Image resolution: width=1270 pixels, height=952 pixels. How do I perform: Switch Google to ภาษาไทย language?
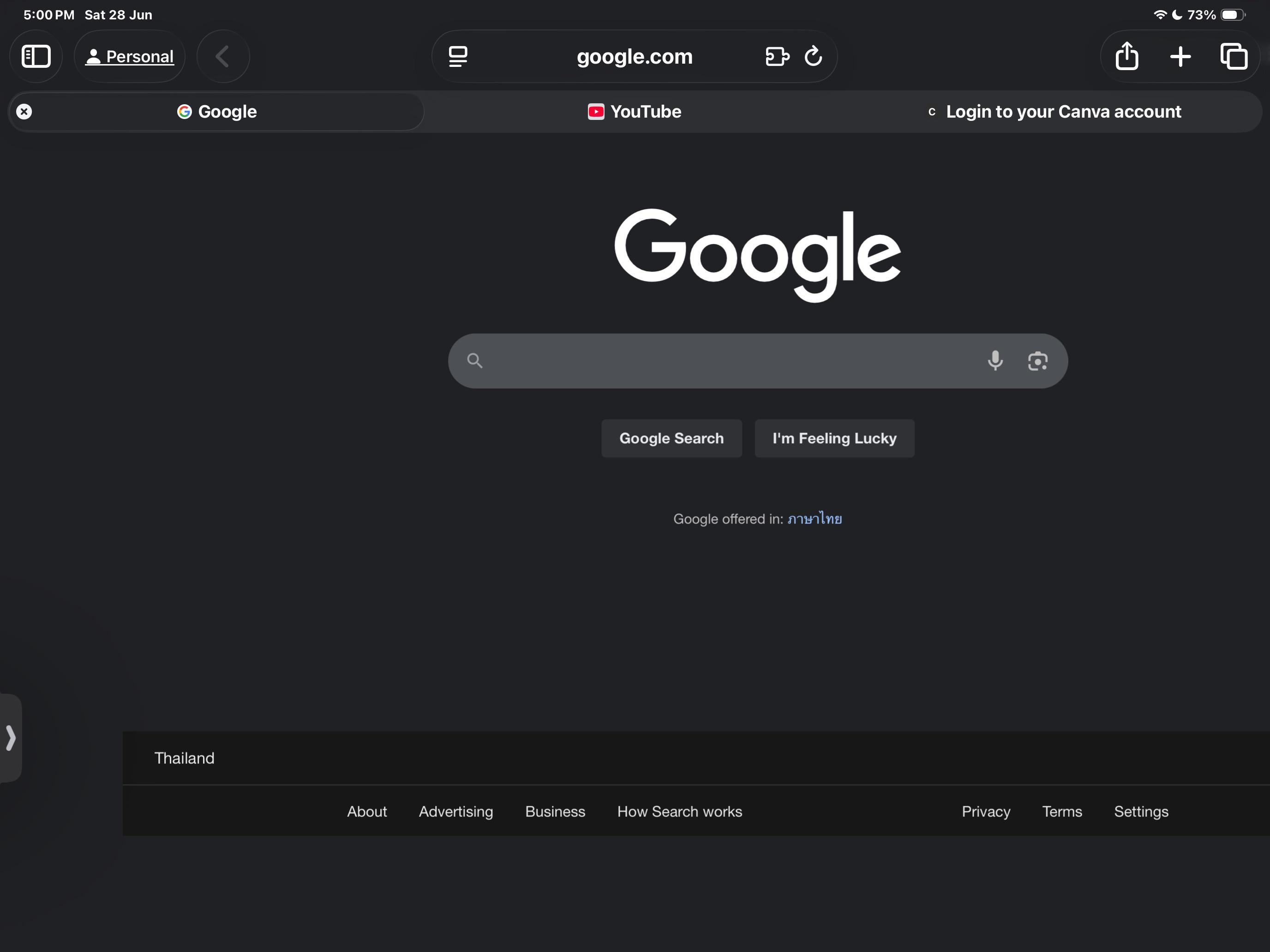click(x=814, y=519)
